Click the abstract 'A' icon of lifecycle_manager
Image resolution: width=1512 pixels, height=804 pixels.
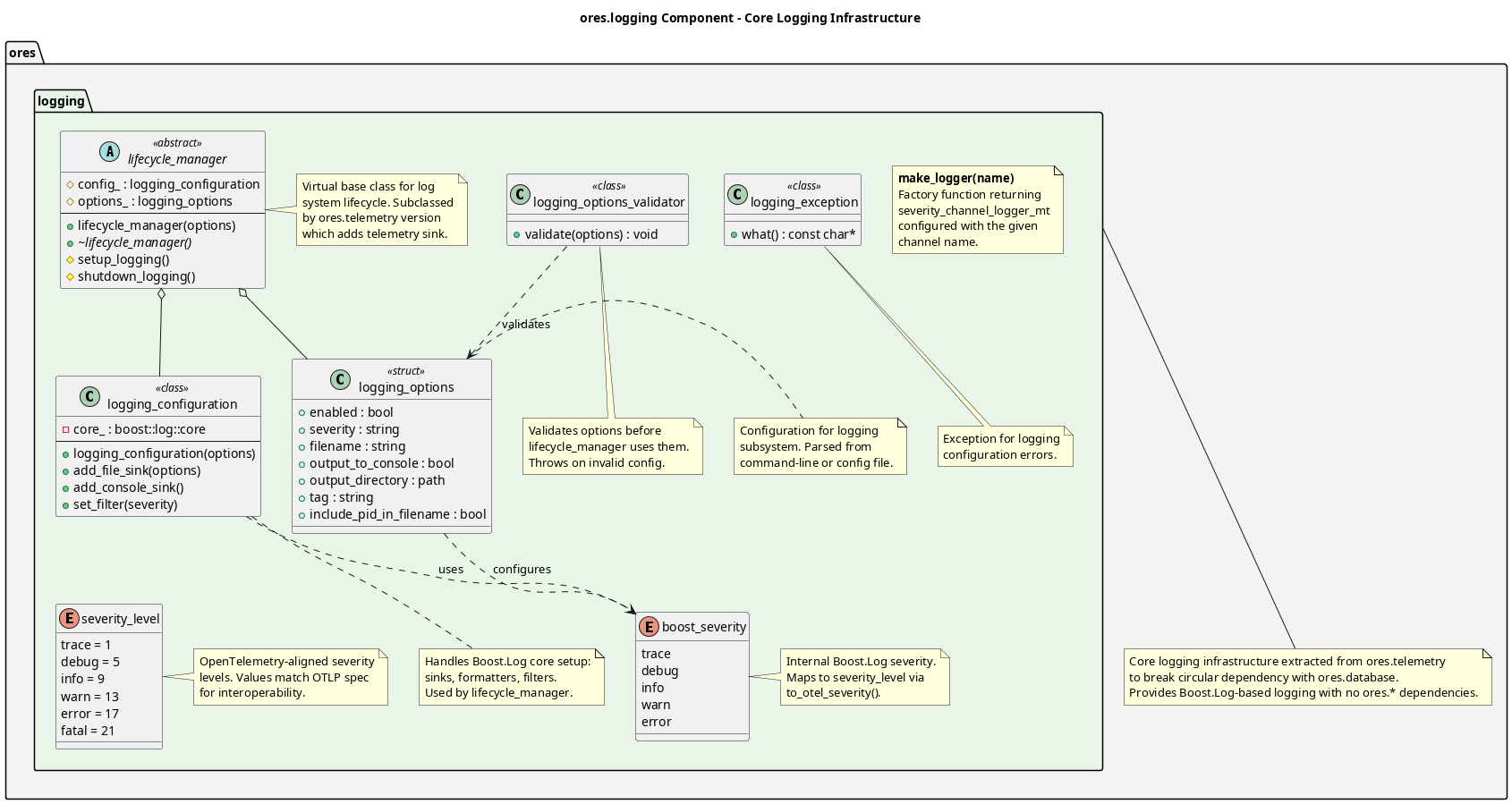(109, 151)
